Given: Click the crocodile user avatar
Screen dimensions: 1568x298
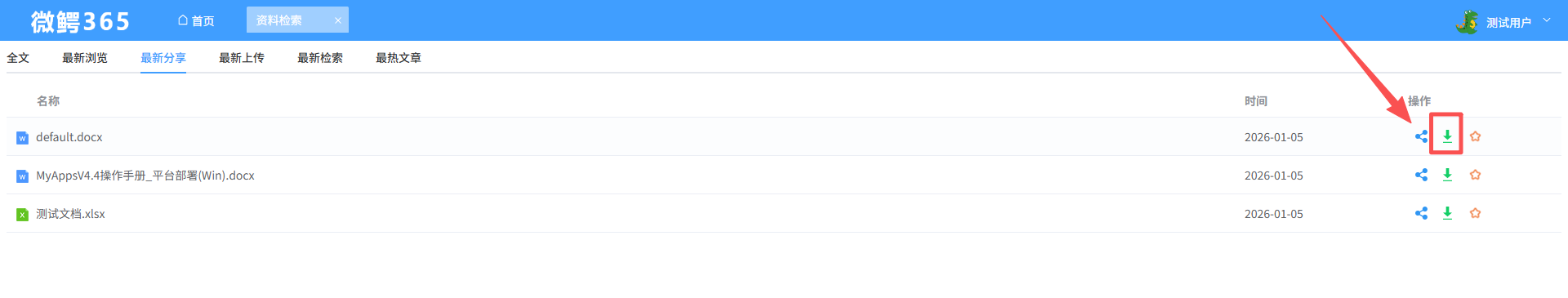Looking at the screenshot, I should tap(1467, 22).
